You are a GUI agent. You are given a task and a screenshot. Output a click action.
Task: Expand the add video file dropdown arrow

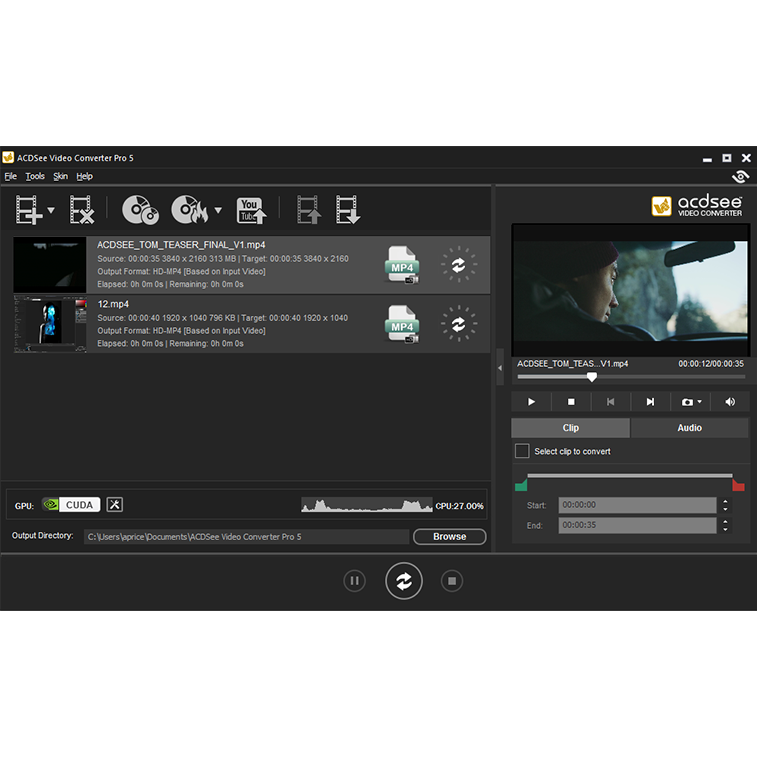coord(51,211)
